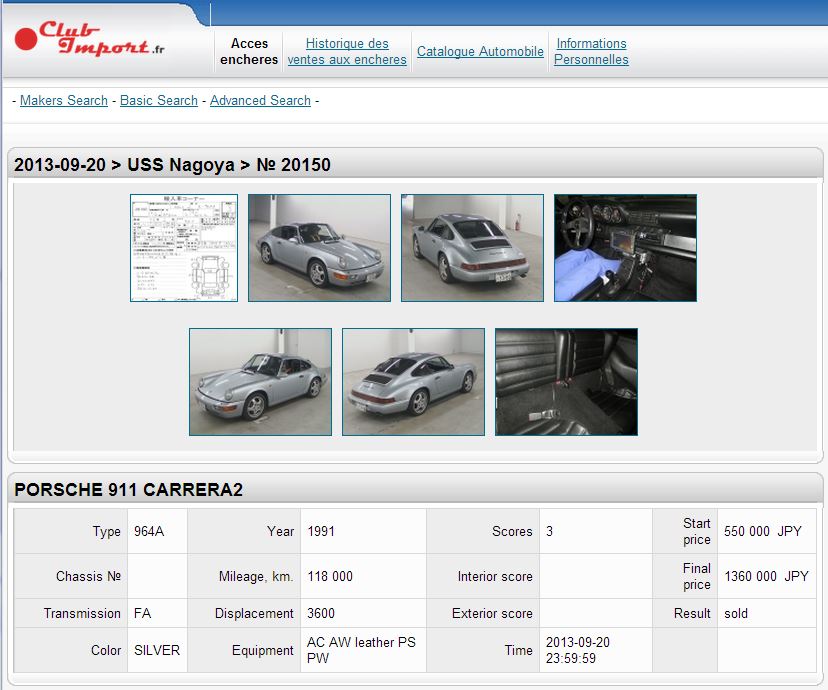
Task: Click the final price 1360 000 JPY cell
Action: point(765,576)
